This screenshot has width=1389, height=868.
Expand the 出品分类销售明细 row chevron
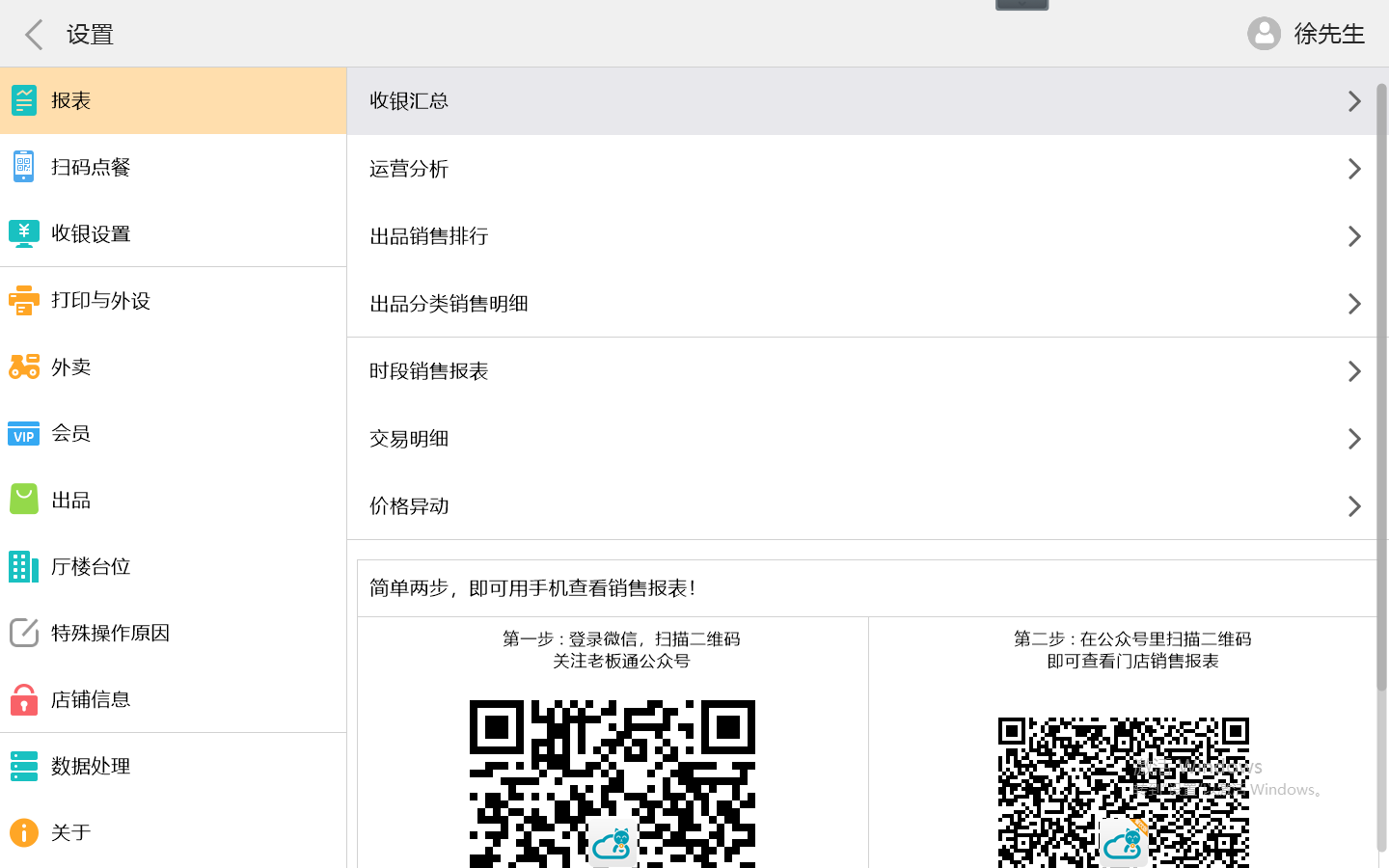pyautogui.click(x=1354, y=304)
